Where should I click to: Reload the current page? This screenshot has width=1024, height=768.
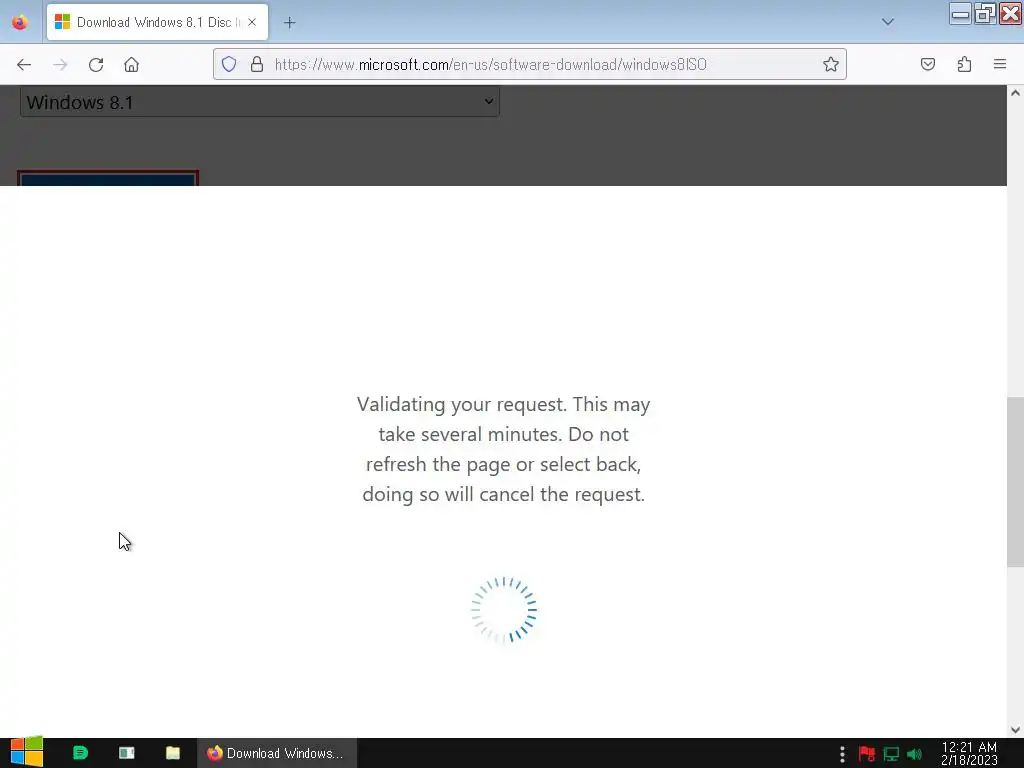(x=96, y=65)
